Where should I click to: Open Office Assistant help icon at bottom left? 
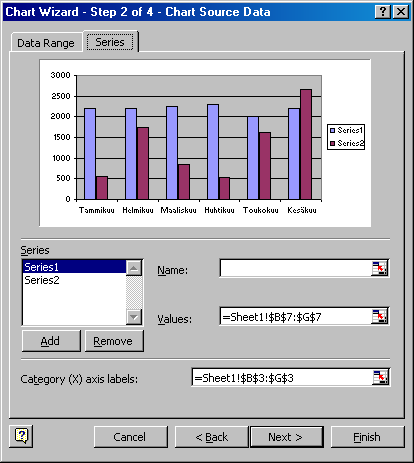tap(21, 436)
